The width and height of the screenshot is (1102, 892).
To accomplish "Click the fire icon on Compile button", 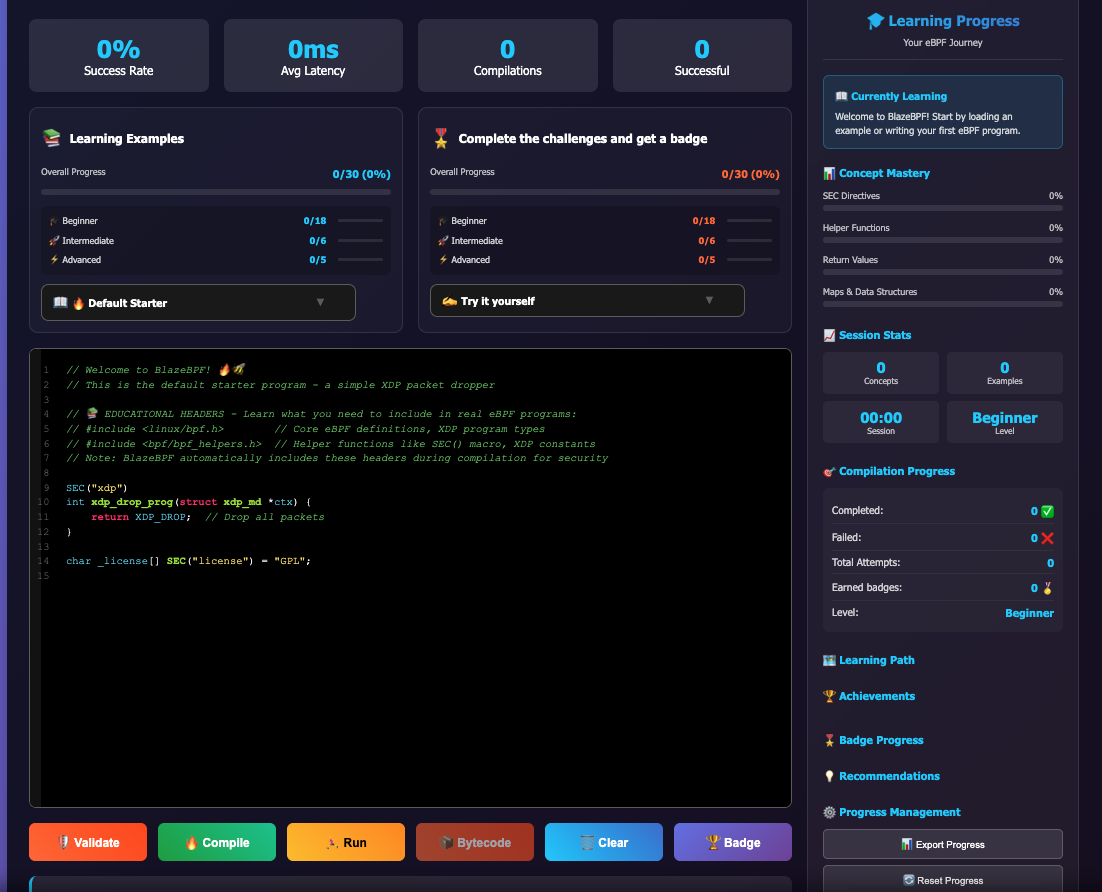I will [191, 842].
